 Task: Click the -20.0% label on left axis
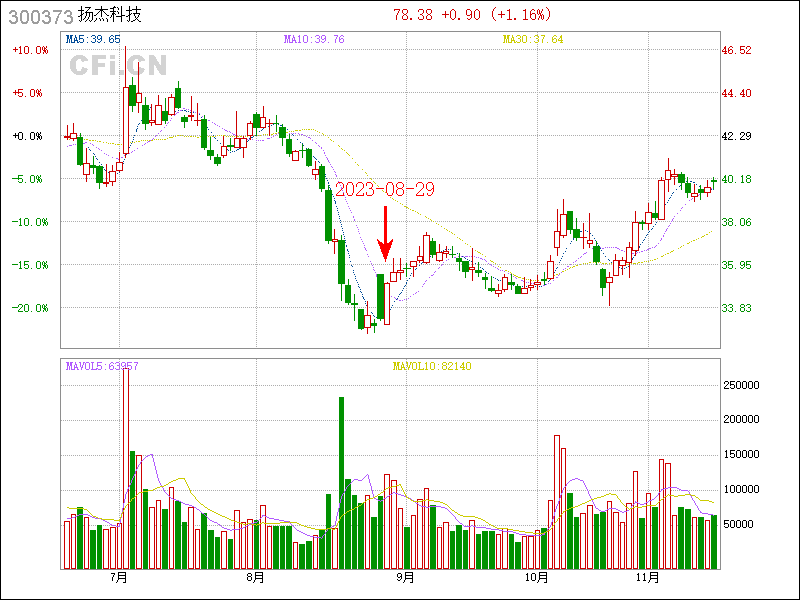click(29, 308)
